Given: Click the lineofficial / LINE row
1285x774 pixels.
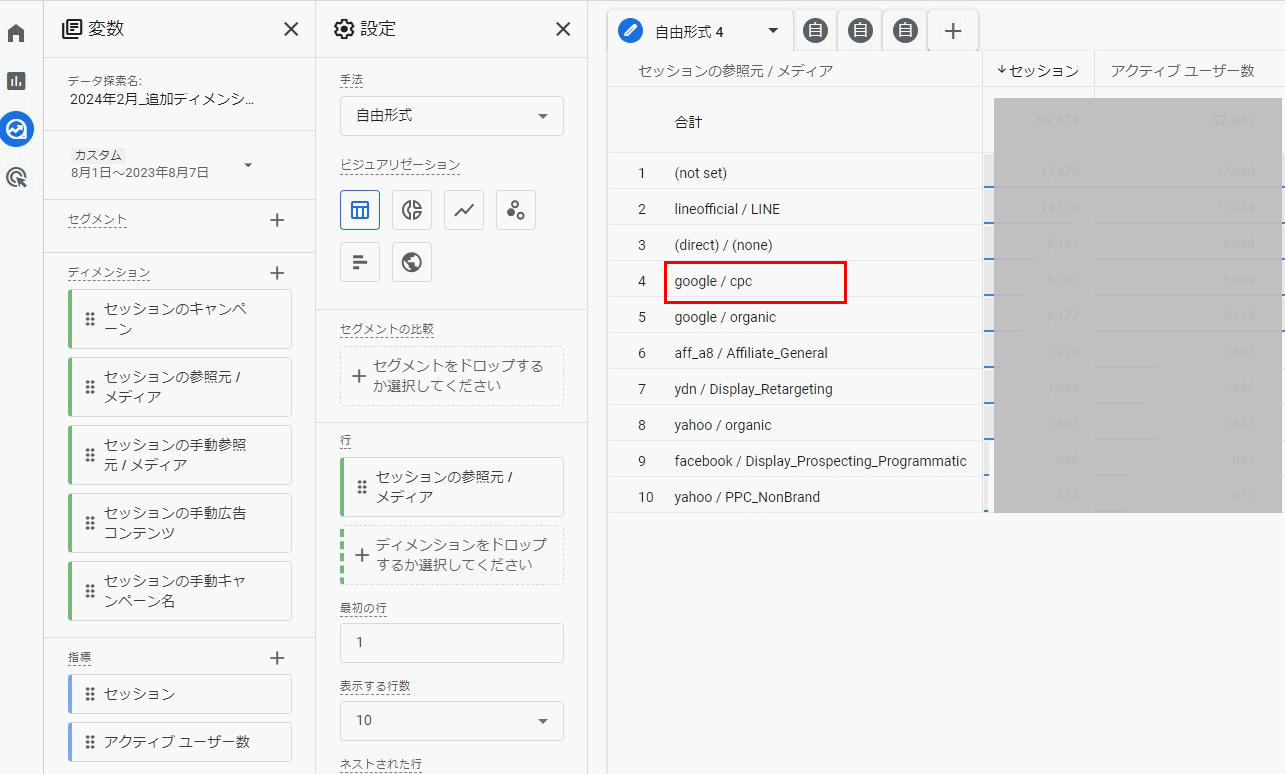Looking at the screenshot, I should (795, 209).
